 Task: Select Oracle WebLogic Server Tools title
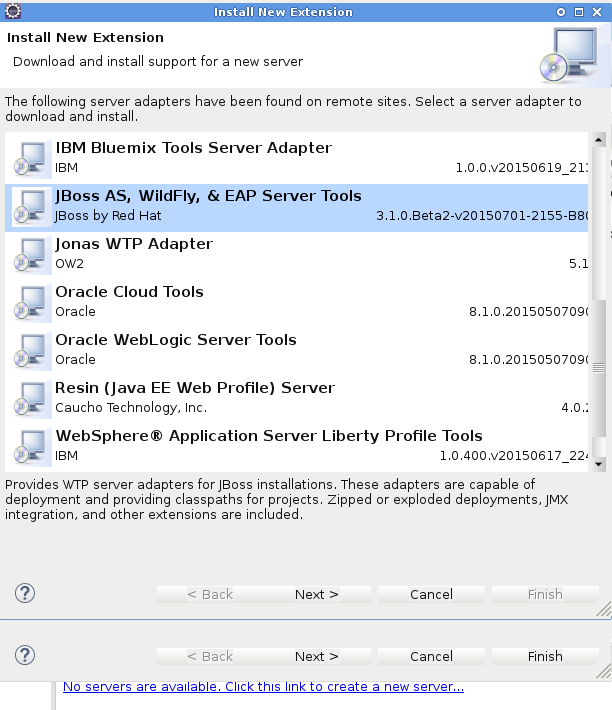pyautogui.click(x=176, y=340)
